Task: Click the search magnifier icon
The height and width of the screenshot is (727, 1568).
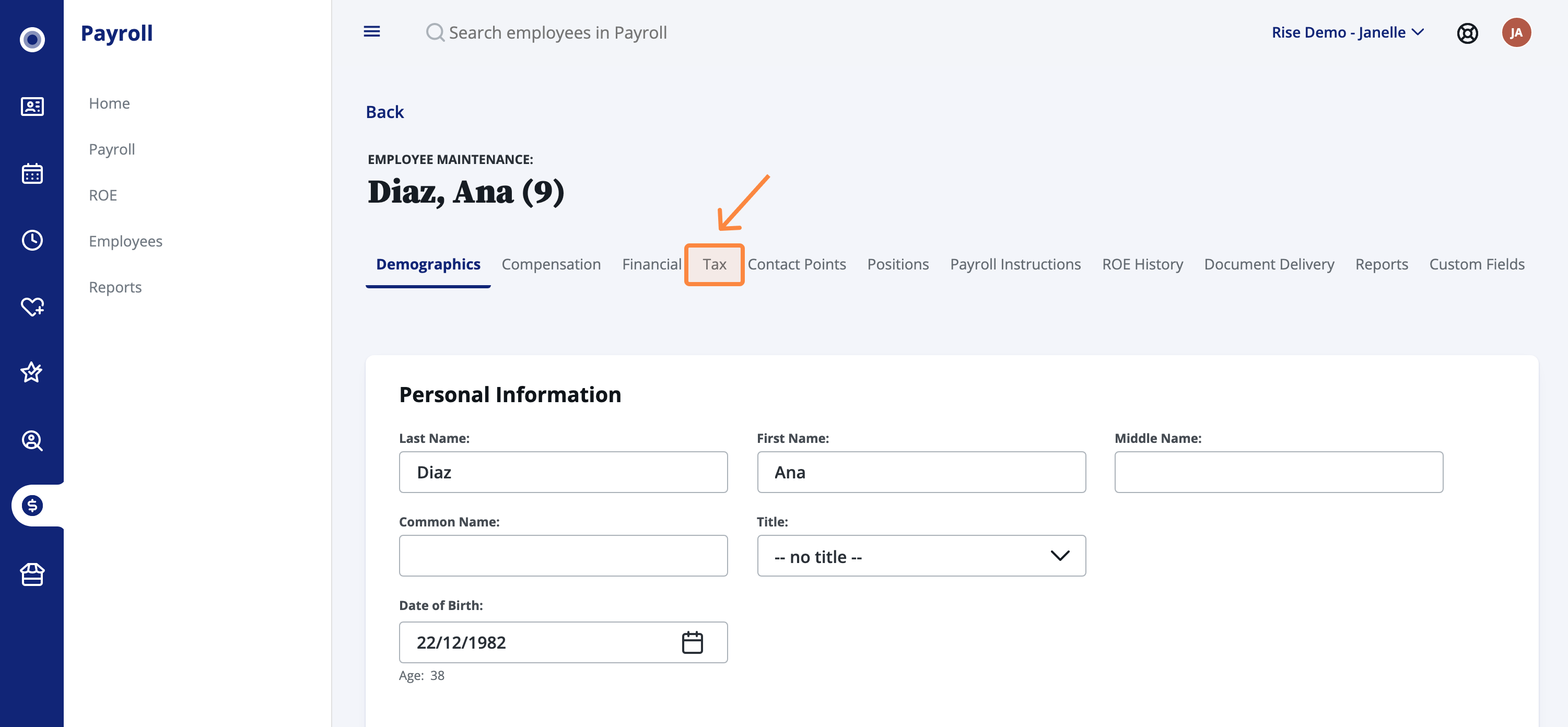Action: pos(435,32)
